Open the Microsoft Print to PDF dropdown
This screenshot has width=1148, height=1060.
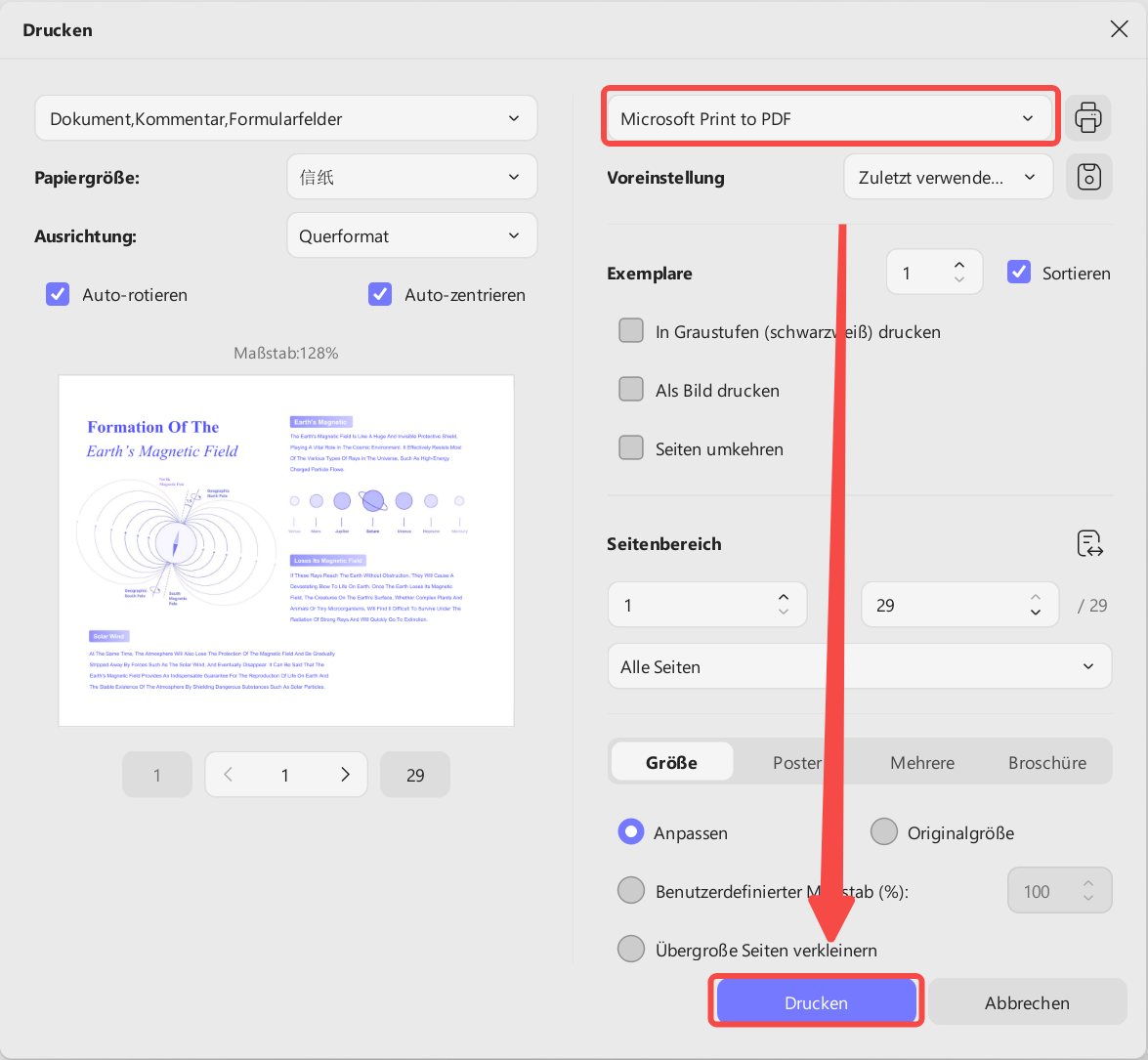tap(830, 118)
